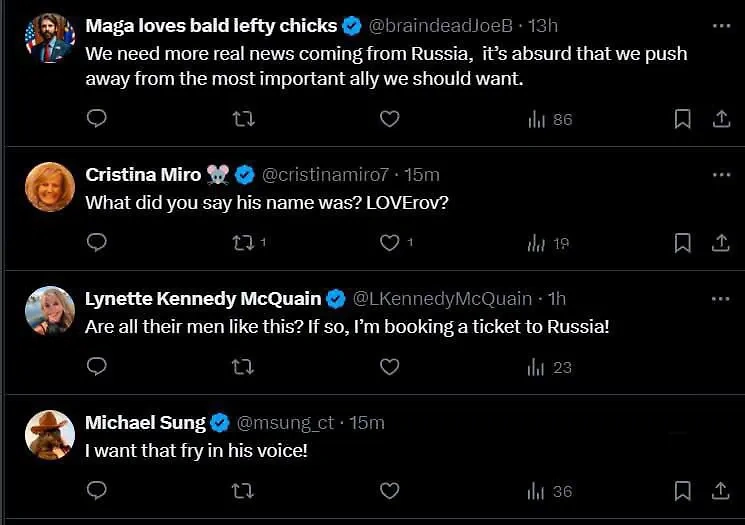This screenshot has width=745, height=525.
Task: Like Lynette Kennedy McQuain's tweet
Action: (x=390, y=367)
